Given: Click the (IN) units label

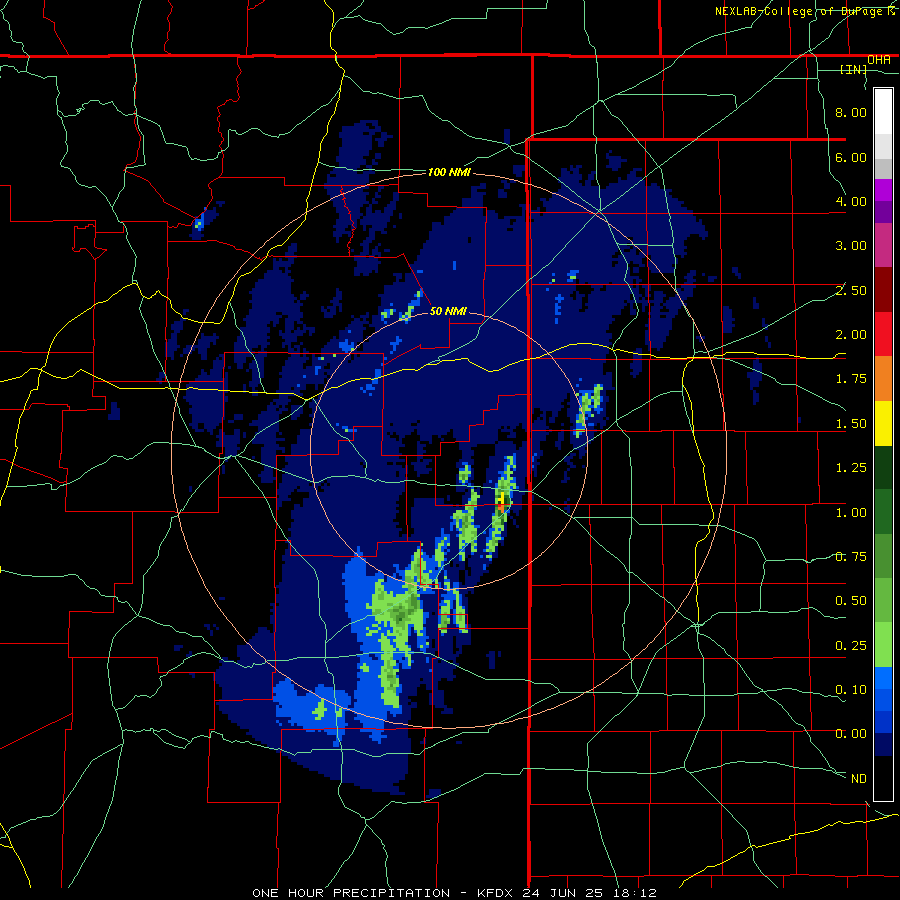Looking at the screenshot, I should point(854,69).
